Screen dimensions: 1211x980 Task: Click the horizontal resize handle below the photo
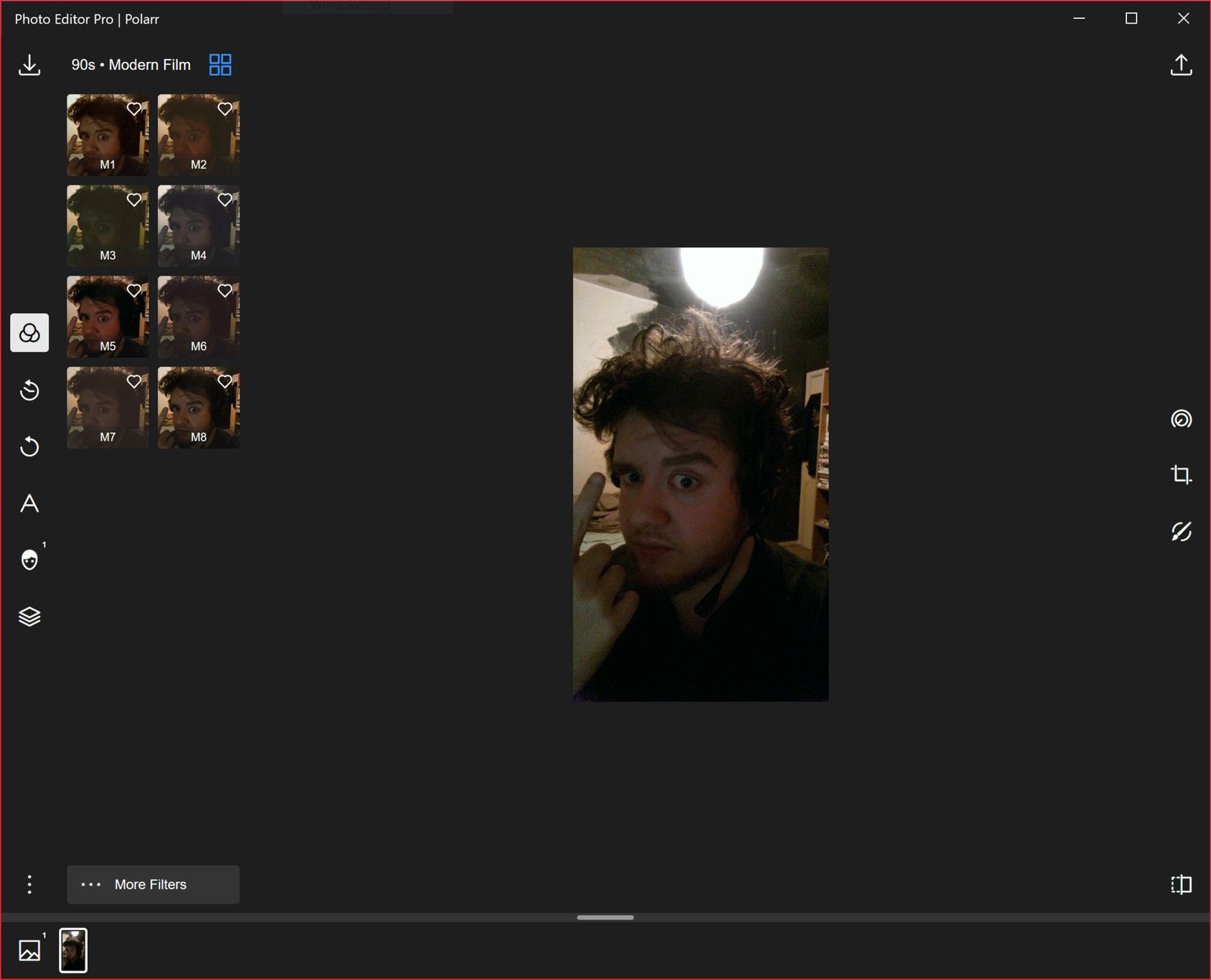605,918
